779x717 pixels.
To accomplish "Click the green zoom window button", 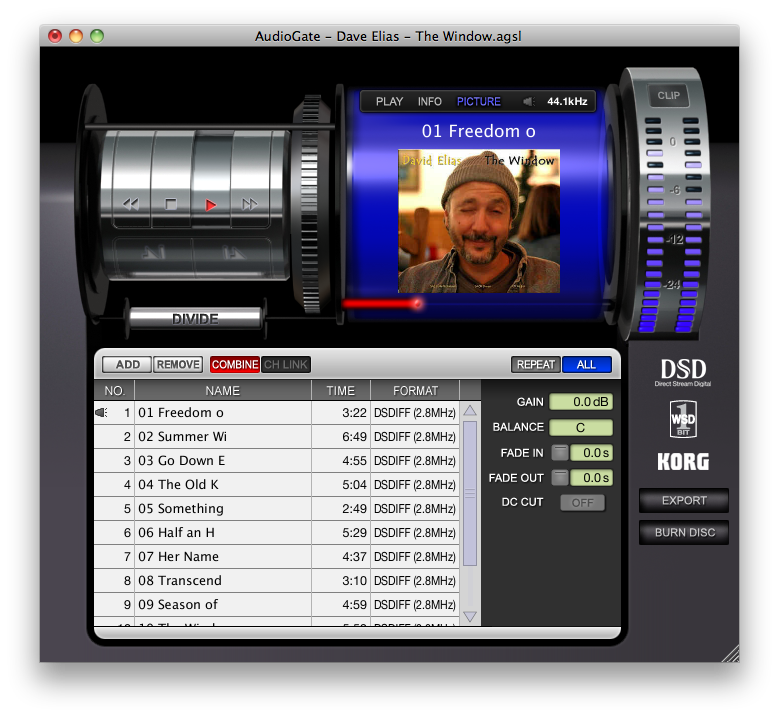I will [97, 36].
